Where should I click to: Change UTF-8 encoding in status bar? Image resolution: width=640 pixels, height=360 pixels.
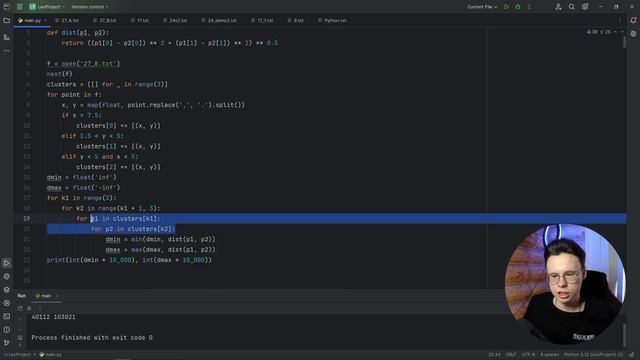click(x=528, y=355)
